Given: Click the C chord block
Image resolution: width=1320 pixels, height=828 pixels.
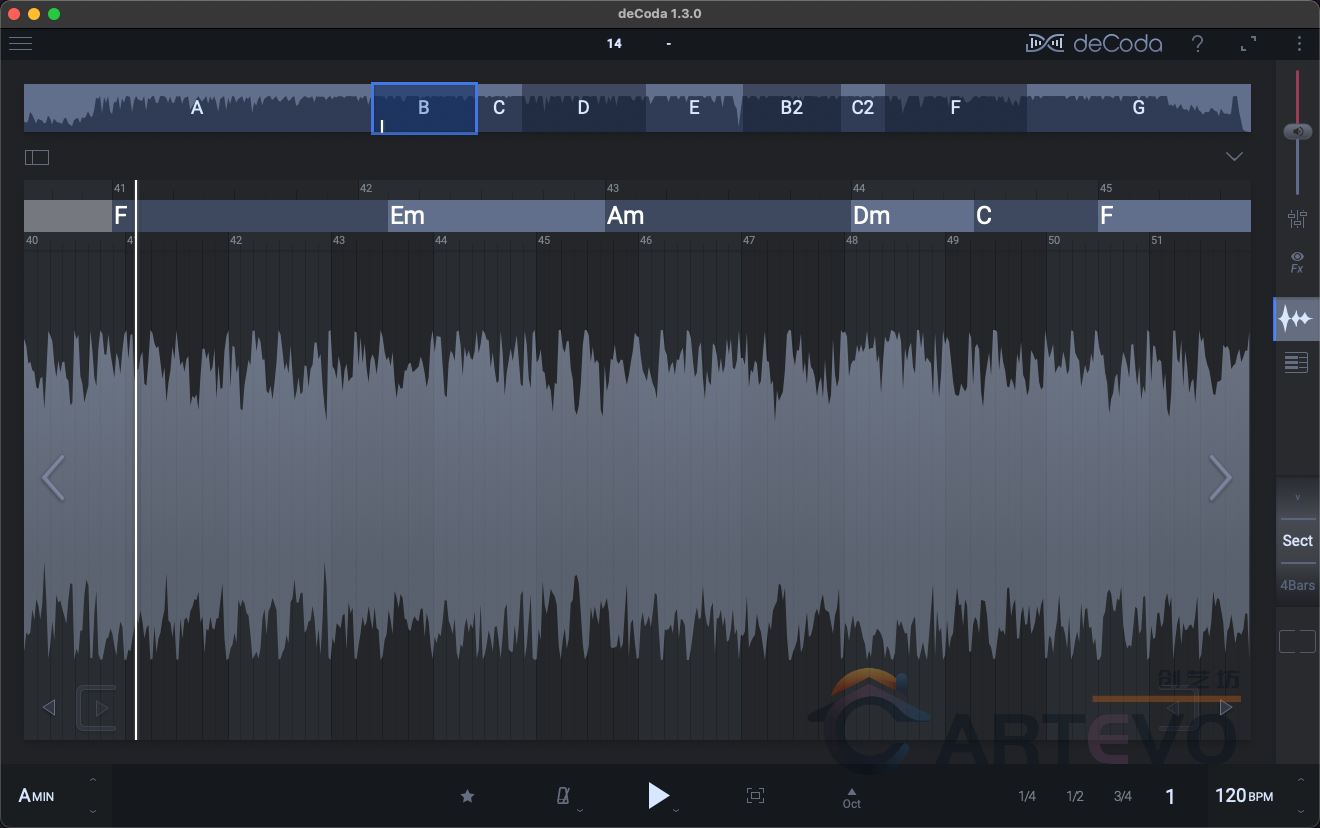Looking at the screenshot, I should (1036, 216).
